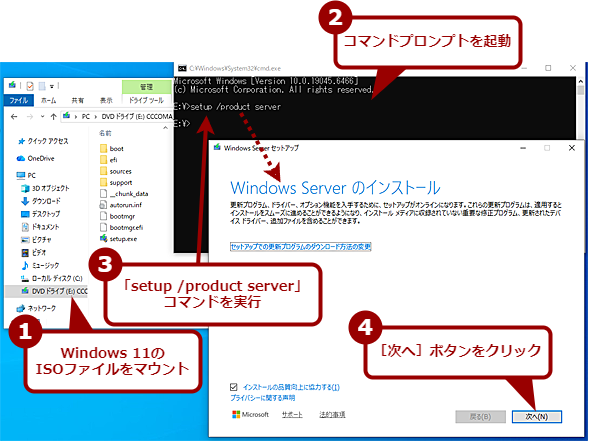
Task: Open the サポート link in setup
Action: [x=292, y=415]
